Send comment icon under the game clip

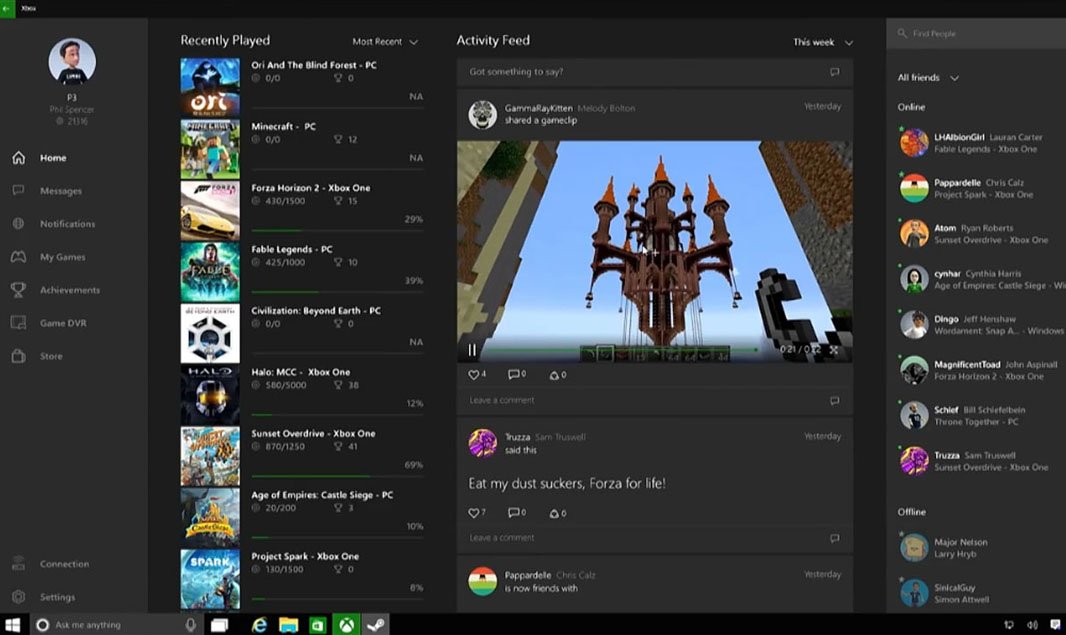click(835, 400)
